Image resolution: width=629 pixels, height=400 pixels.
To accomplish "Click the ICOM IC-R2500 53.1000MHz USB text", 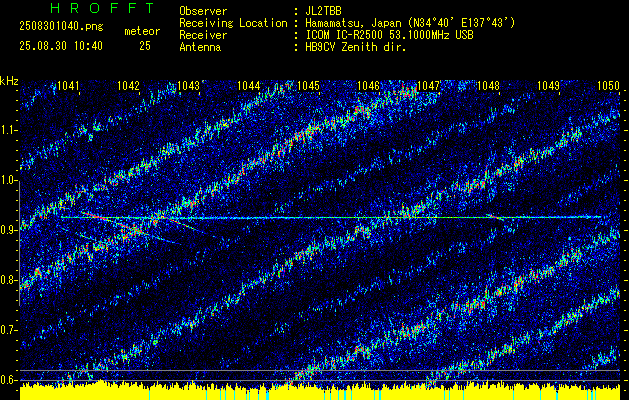I will click(x=389, y=35).
